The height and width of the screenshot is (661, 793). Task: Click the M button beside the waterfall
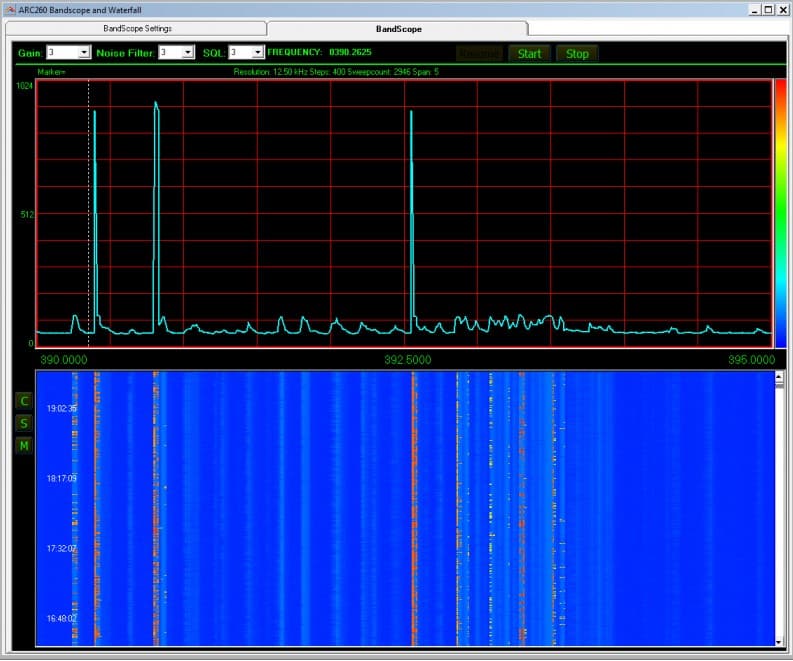[24, 446]
